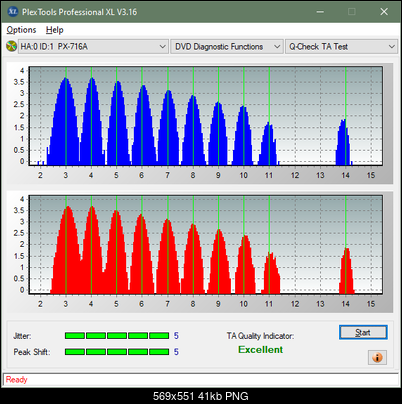Click the TA Quality Indicator label

coord(260,336)
